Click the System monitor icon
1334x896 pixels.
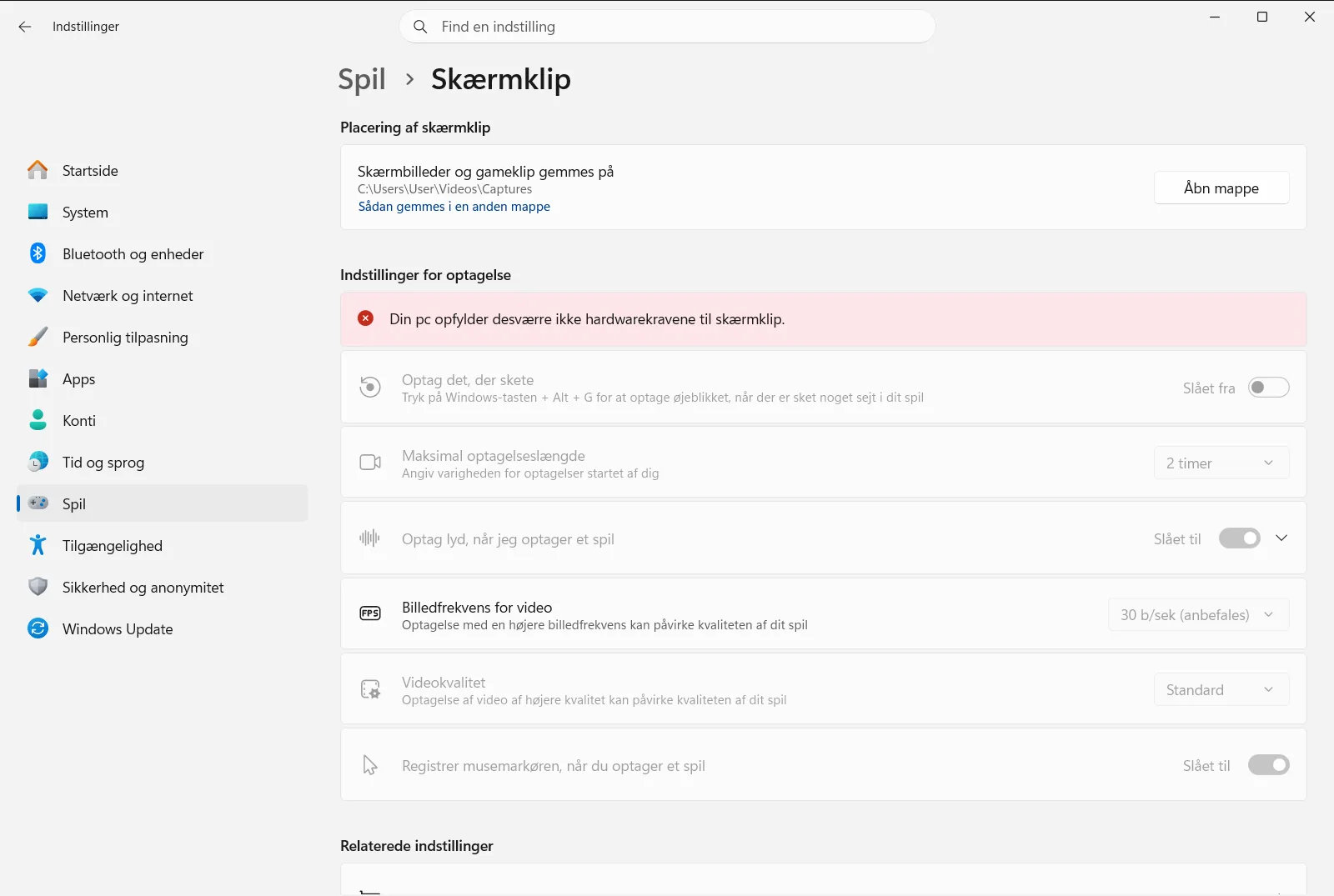click(x=38, y=212)
